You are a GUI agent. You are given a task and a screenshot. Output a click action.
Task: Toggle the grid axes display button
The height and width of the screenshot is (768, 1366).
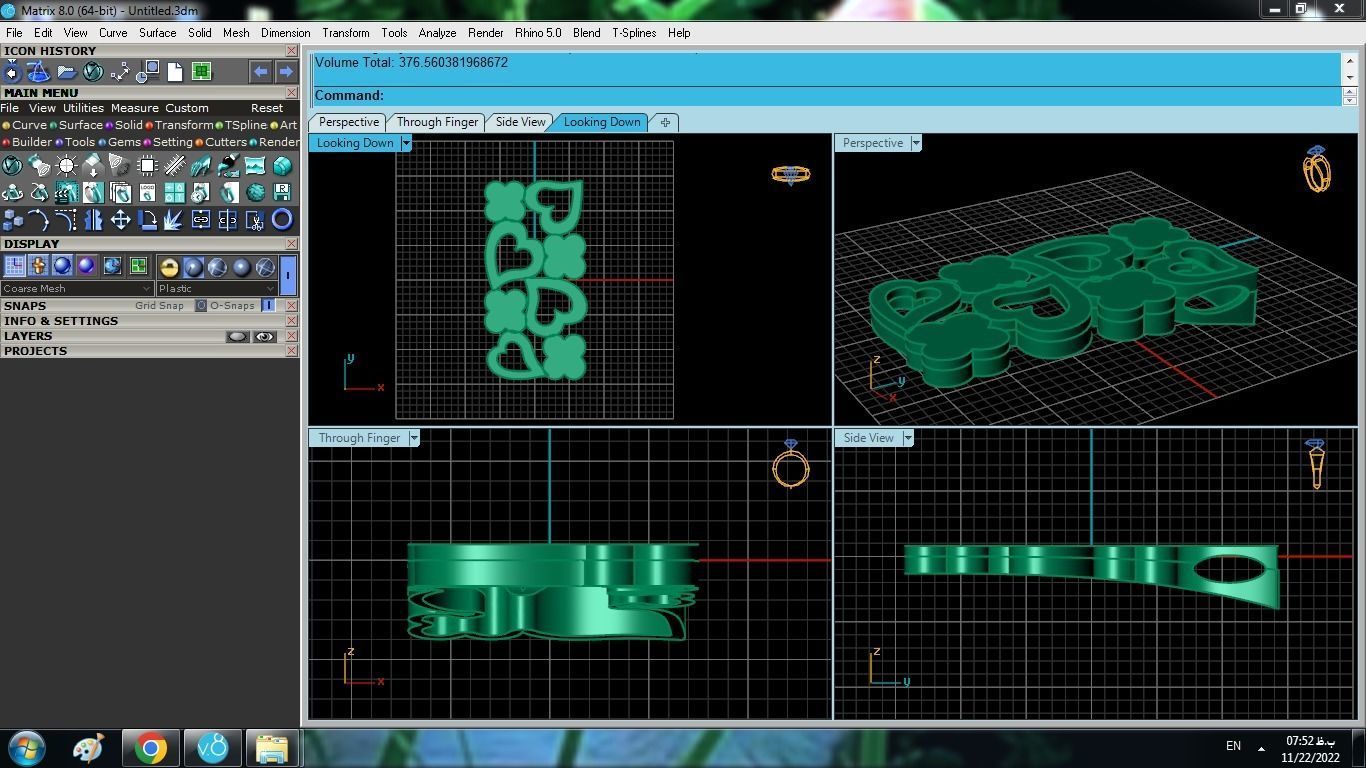[x=15, y=266]
